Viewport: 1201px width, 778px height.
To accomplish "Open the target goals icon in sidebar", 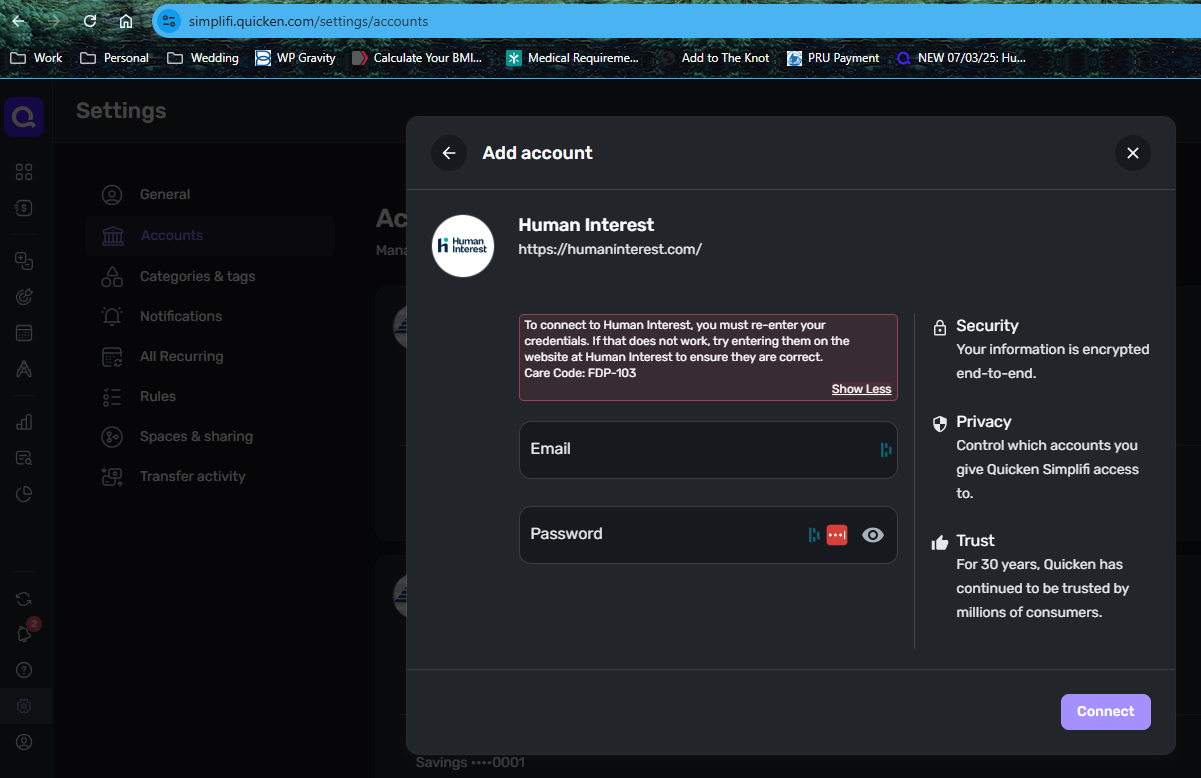I will click(24, 296).
